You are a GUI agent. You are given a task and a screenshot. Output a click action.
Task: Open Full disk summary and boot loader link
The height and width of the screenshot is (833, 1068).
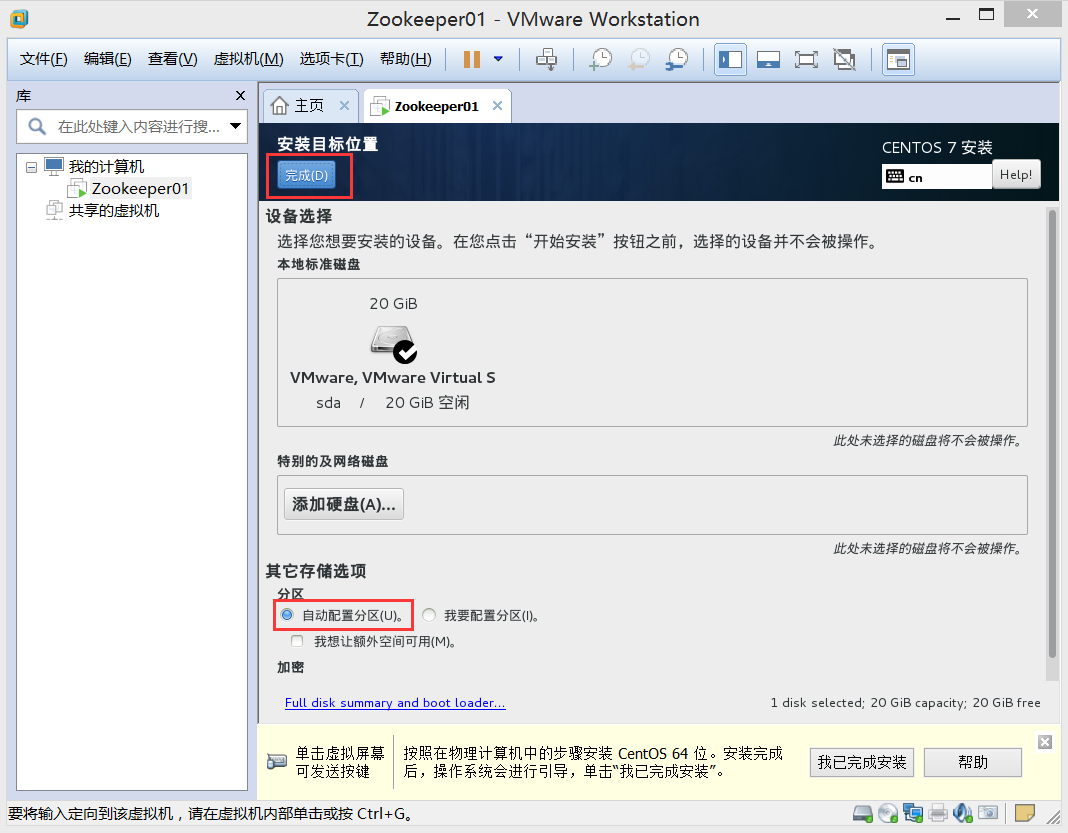click(395, 702)
